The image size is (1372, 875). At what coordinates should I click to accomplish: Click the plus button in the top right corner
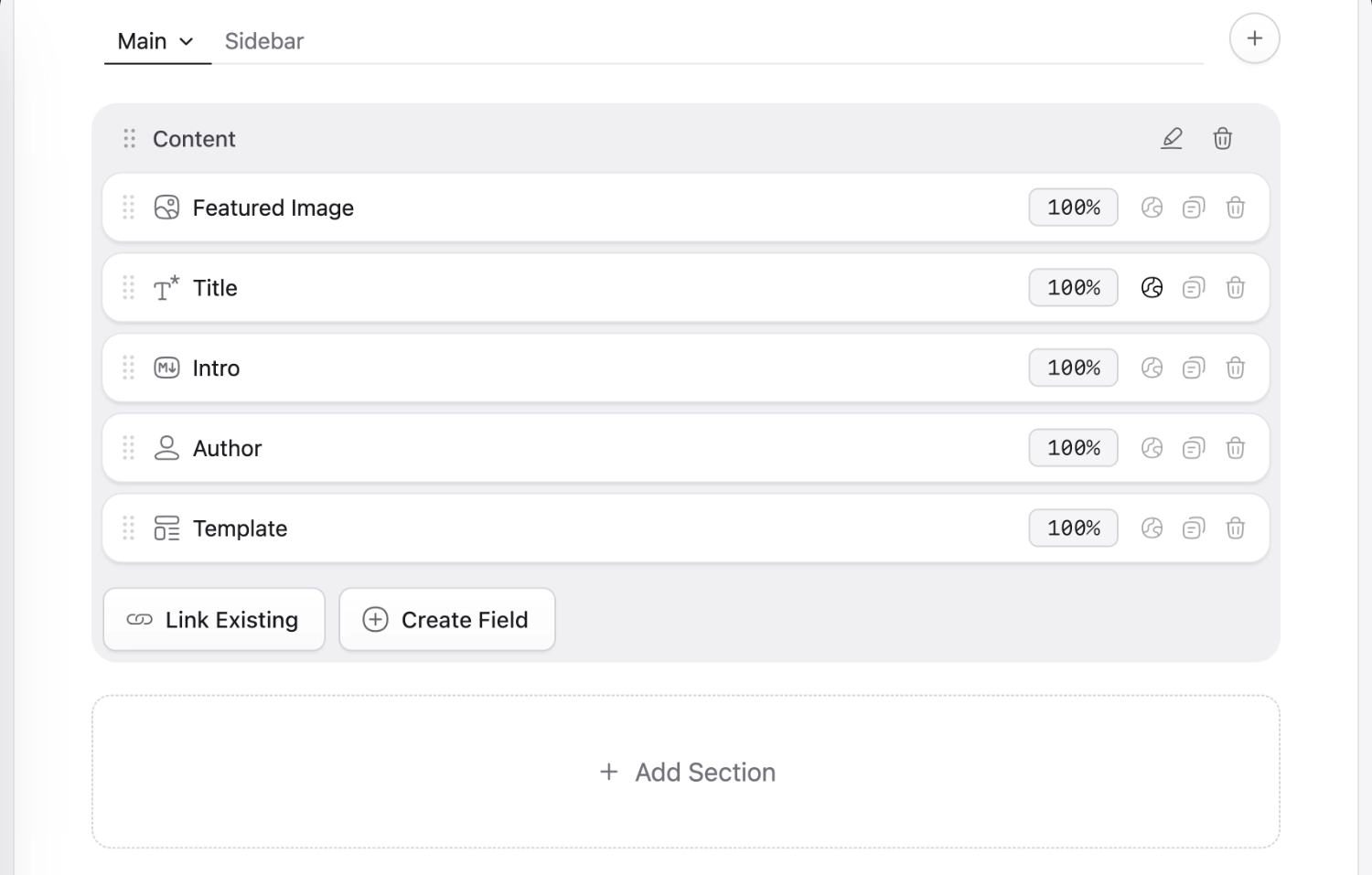(x=1254, y=37)
